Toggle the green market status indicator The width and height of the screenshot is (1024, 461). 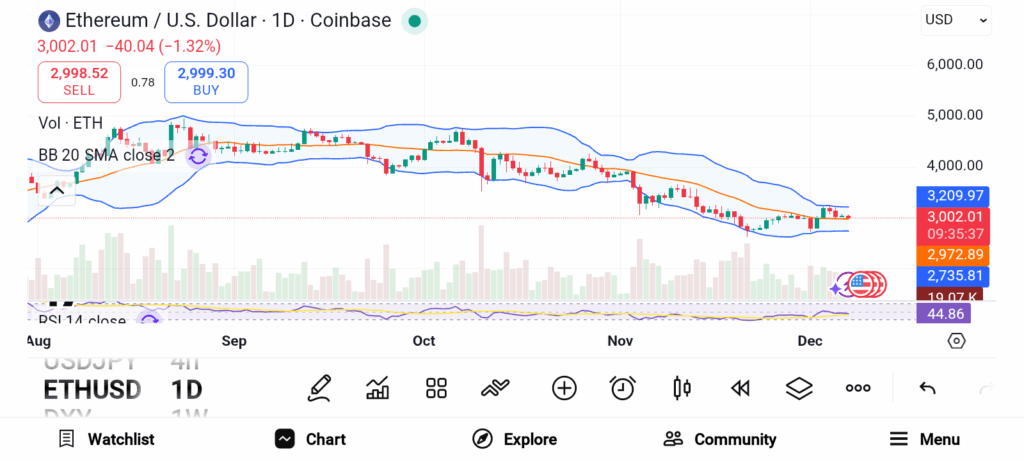pos(414,20)
